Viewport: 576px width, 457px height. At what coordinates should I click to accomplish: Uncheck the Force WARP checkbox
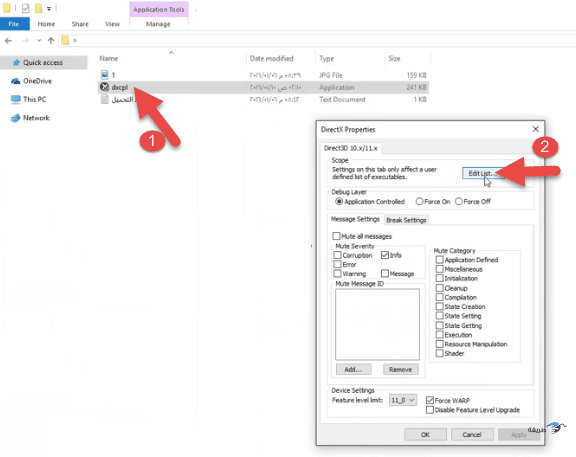(x=430, y=400)
